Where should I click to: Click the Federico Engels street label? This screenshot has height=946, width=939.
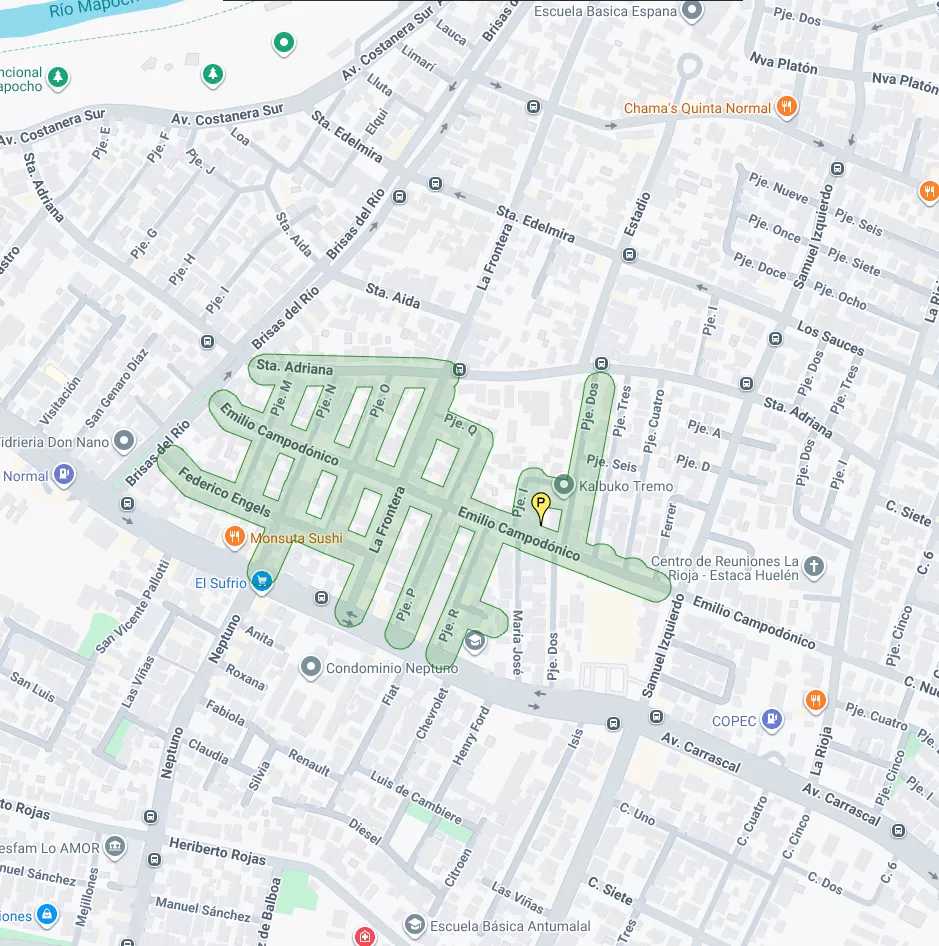(x=224, y=490)
